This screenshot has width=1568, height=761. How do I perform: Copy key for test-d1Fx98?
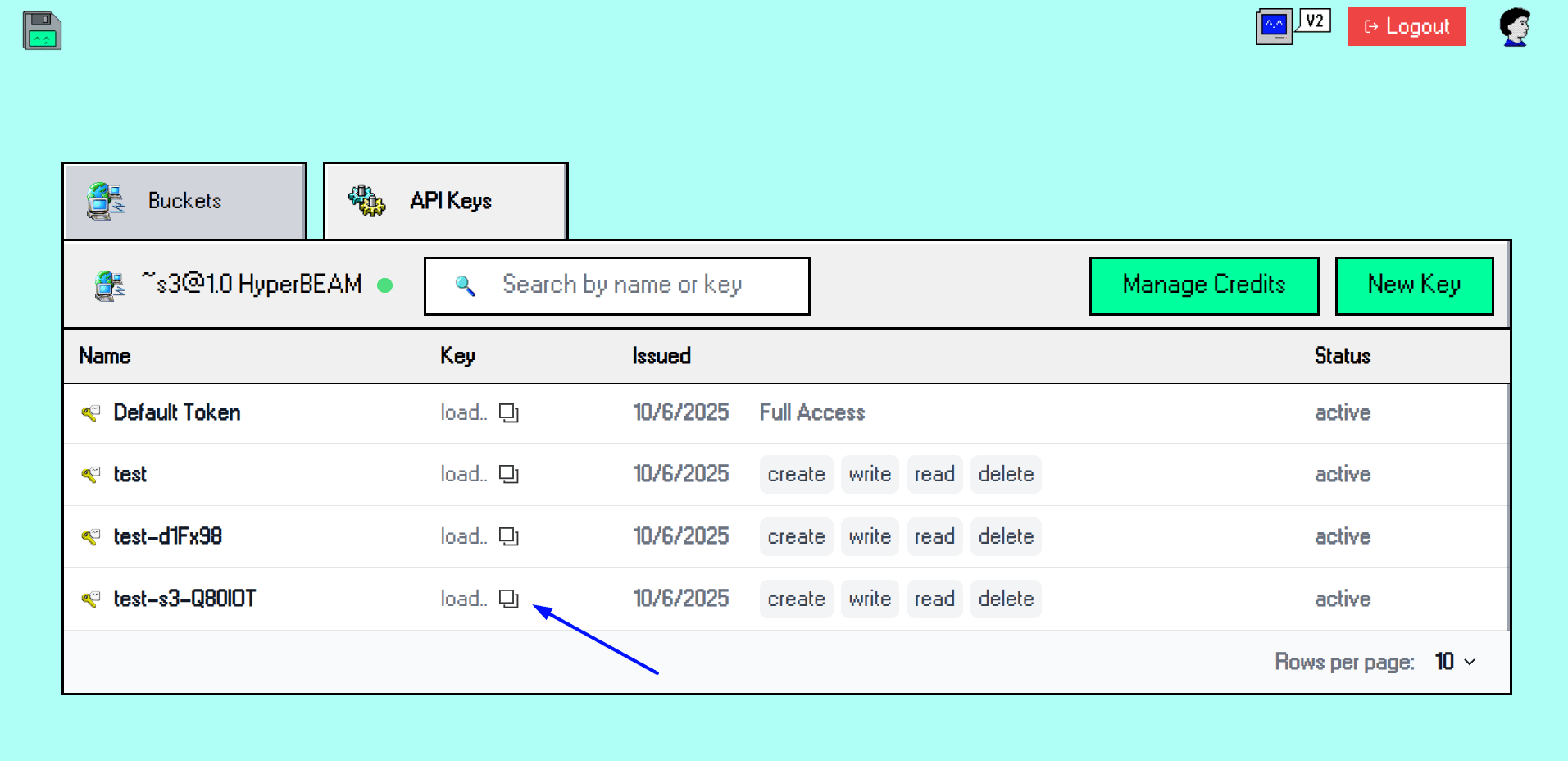[509, 536]
